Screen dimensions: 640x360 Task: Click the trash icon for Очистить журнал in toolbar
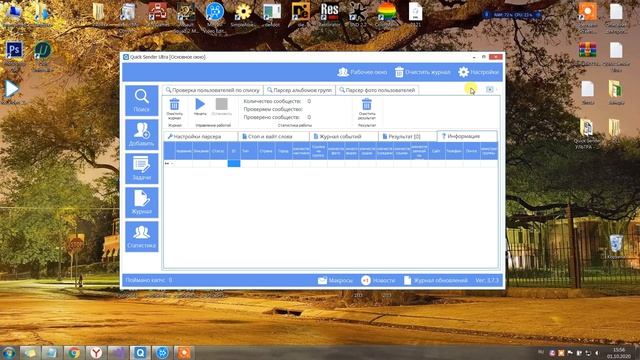(174, 104)
